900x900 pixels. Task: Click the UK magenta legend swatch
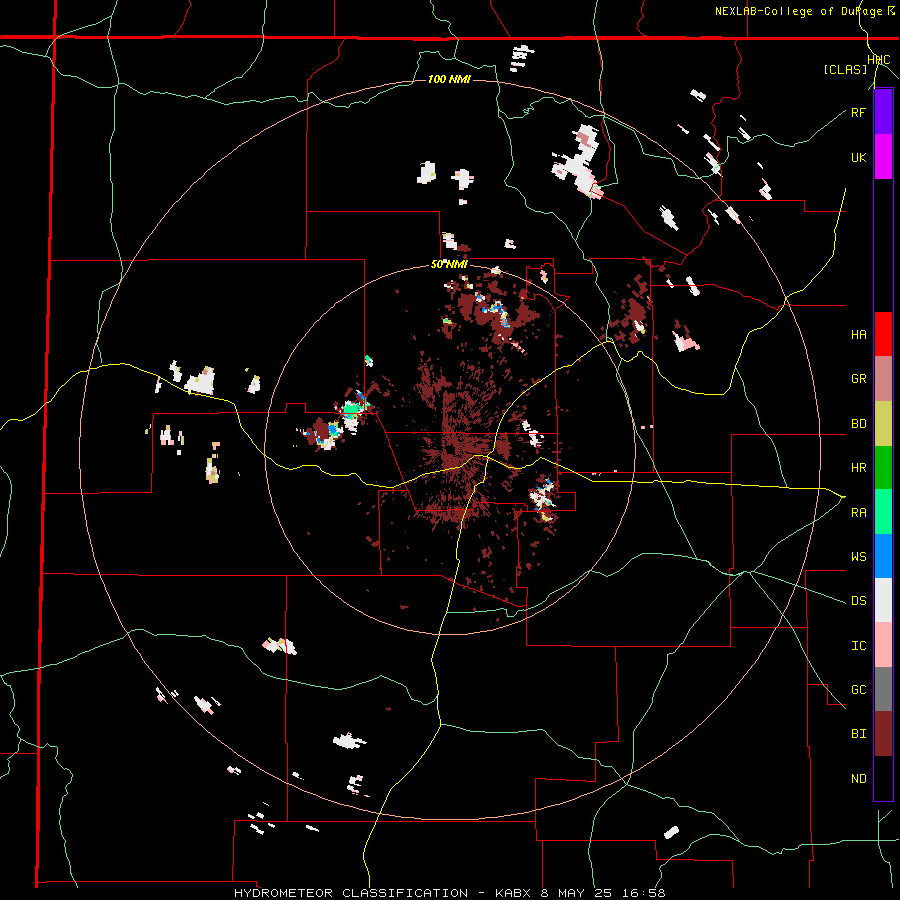pyautogui.click(x=883, y=157)
